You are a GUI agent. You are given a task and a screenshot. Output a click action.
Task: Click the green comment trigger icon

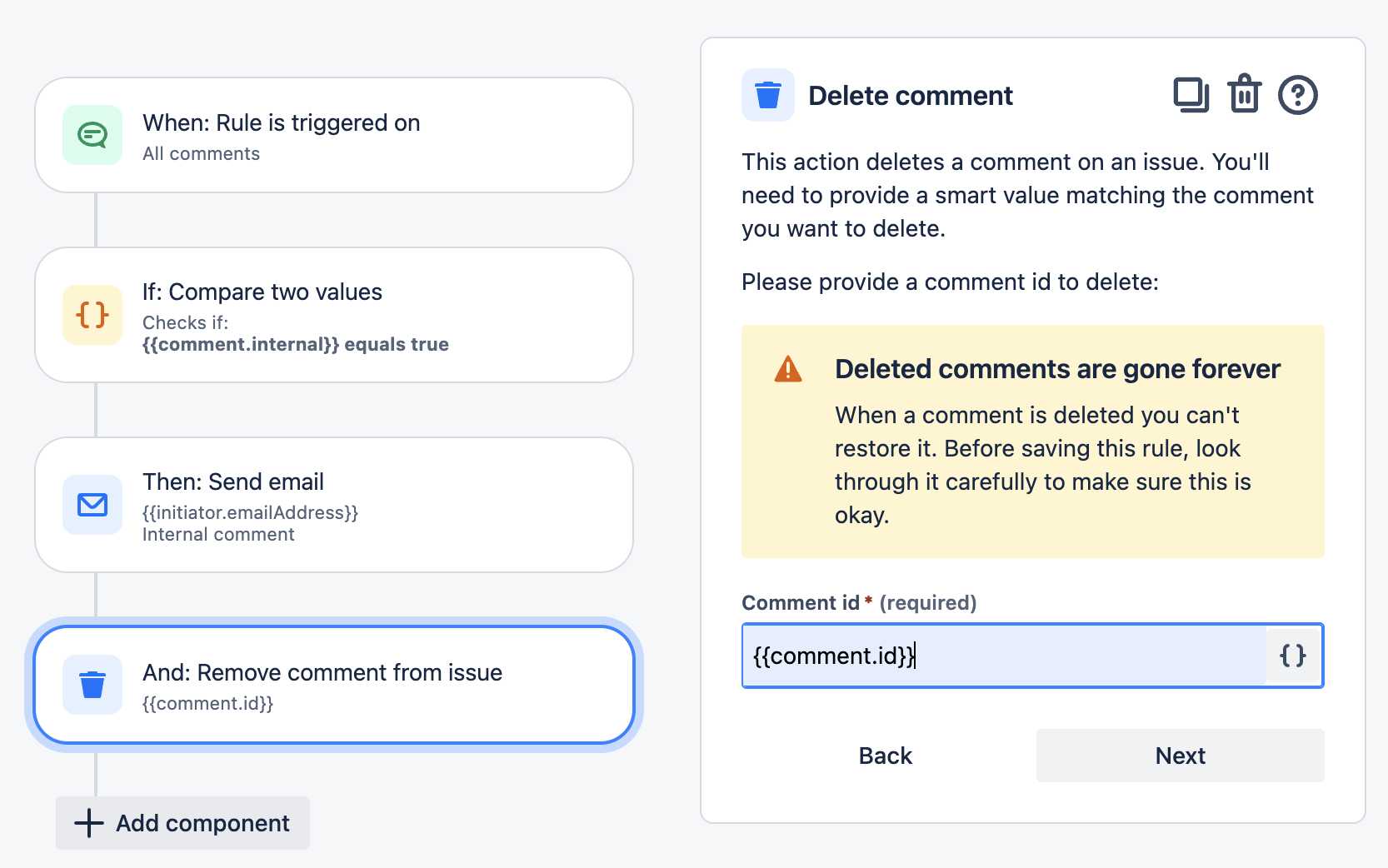92,135
